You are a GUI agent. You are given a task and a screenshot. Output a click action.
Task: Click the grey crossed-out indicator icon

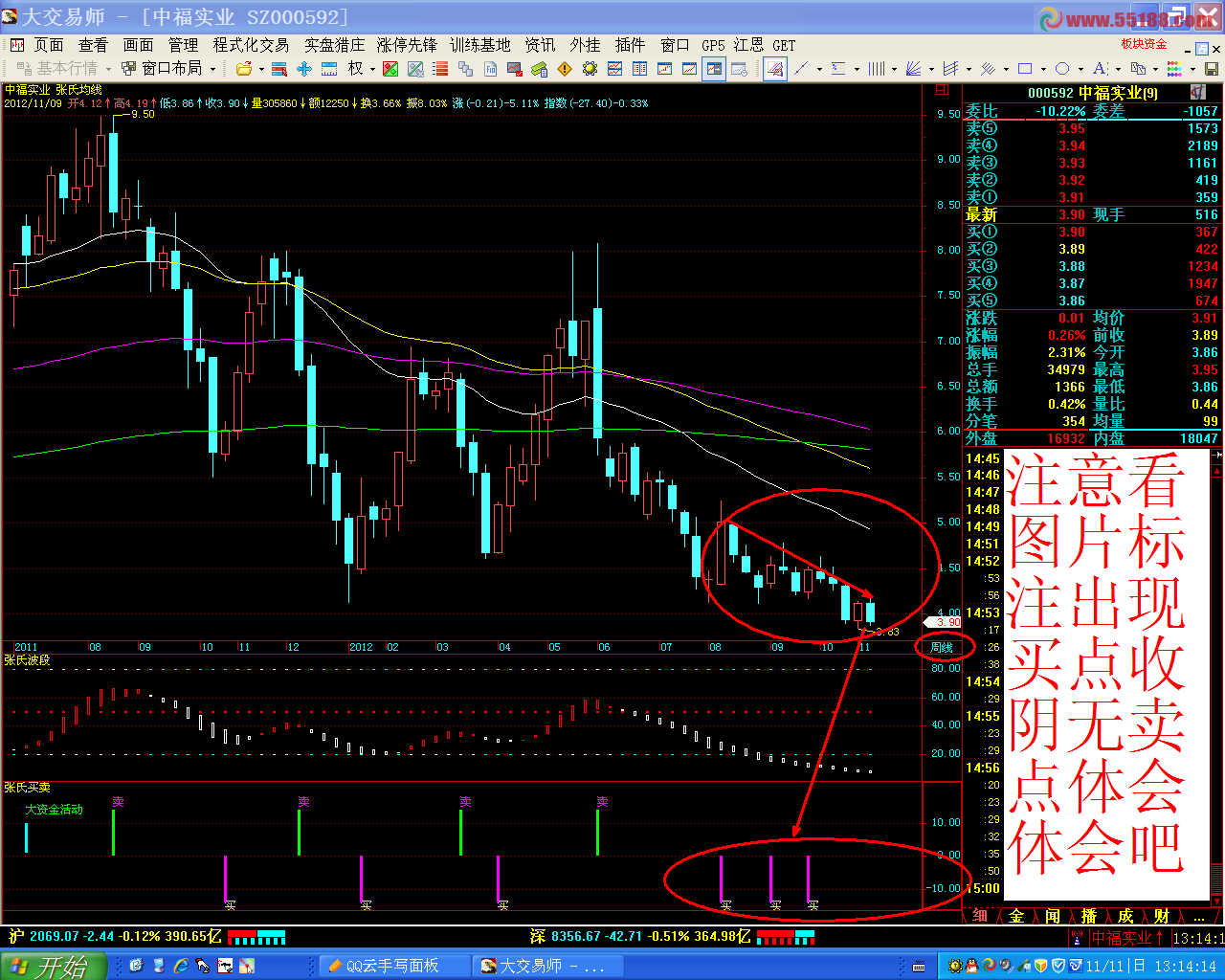tap(415, 69)
